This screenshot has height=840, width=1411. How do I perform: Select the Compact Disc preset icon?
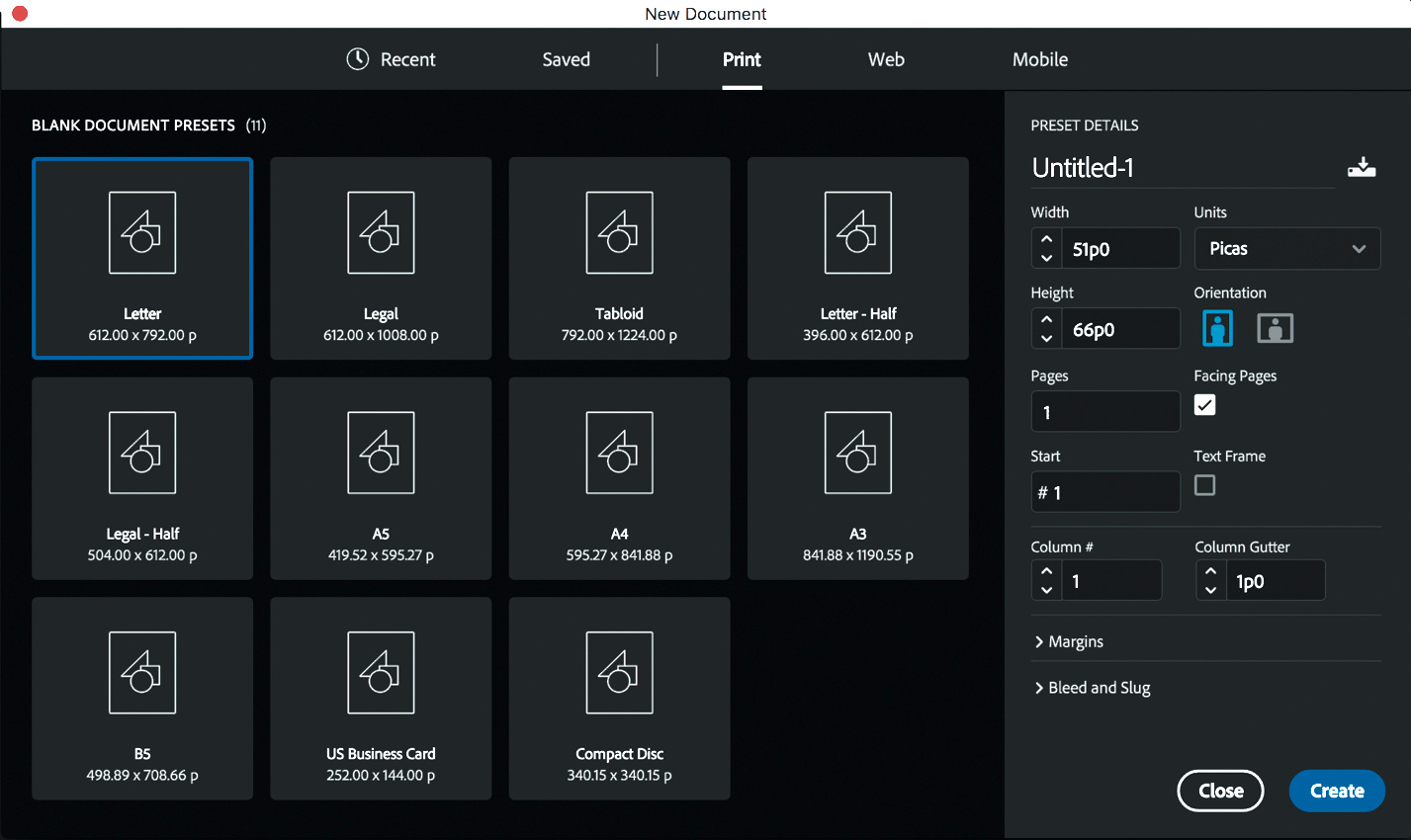tap(619, 673)
